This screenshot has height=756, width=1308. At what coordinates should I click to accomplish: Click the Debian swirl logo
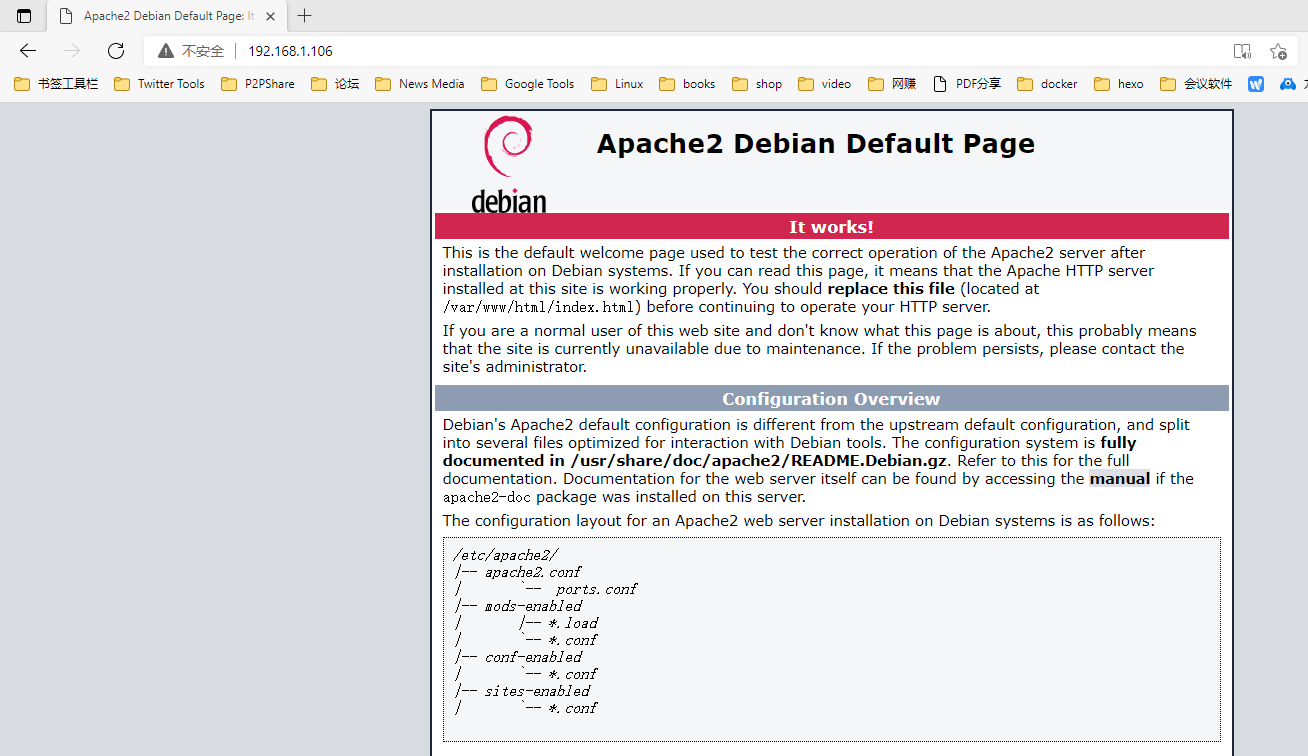pos(508,164)
